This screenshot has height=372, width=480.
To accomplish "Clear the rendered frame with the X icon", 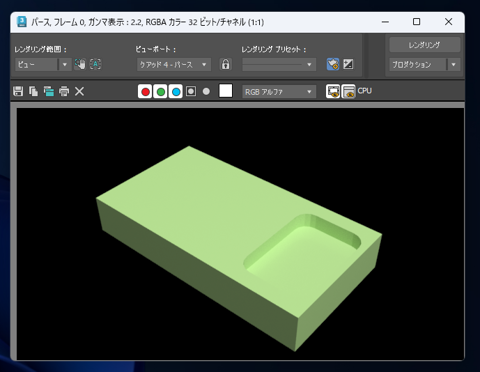I will coord(79,91).
